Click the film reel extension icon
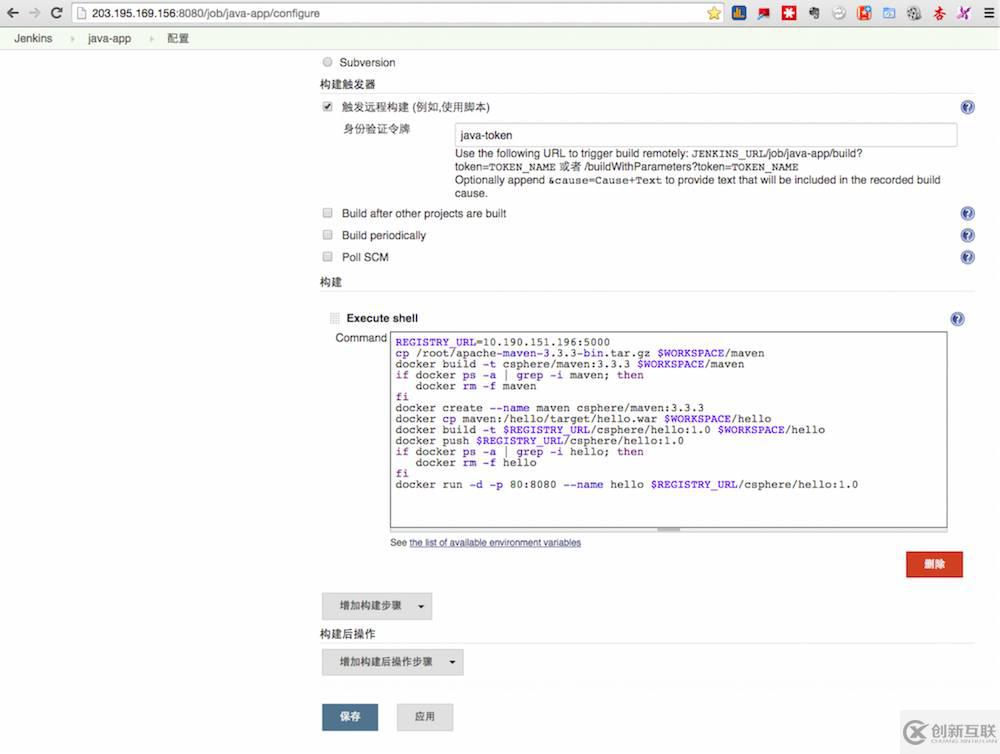 click(x=914, y=13)
